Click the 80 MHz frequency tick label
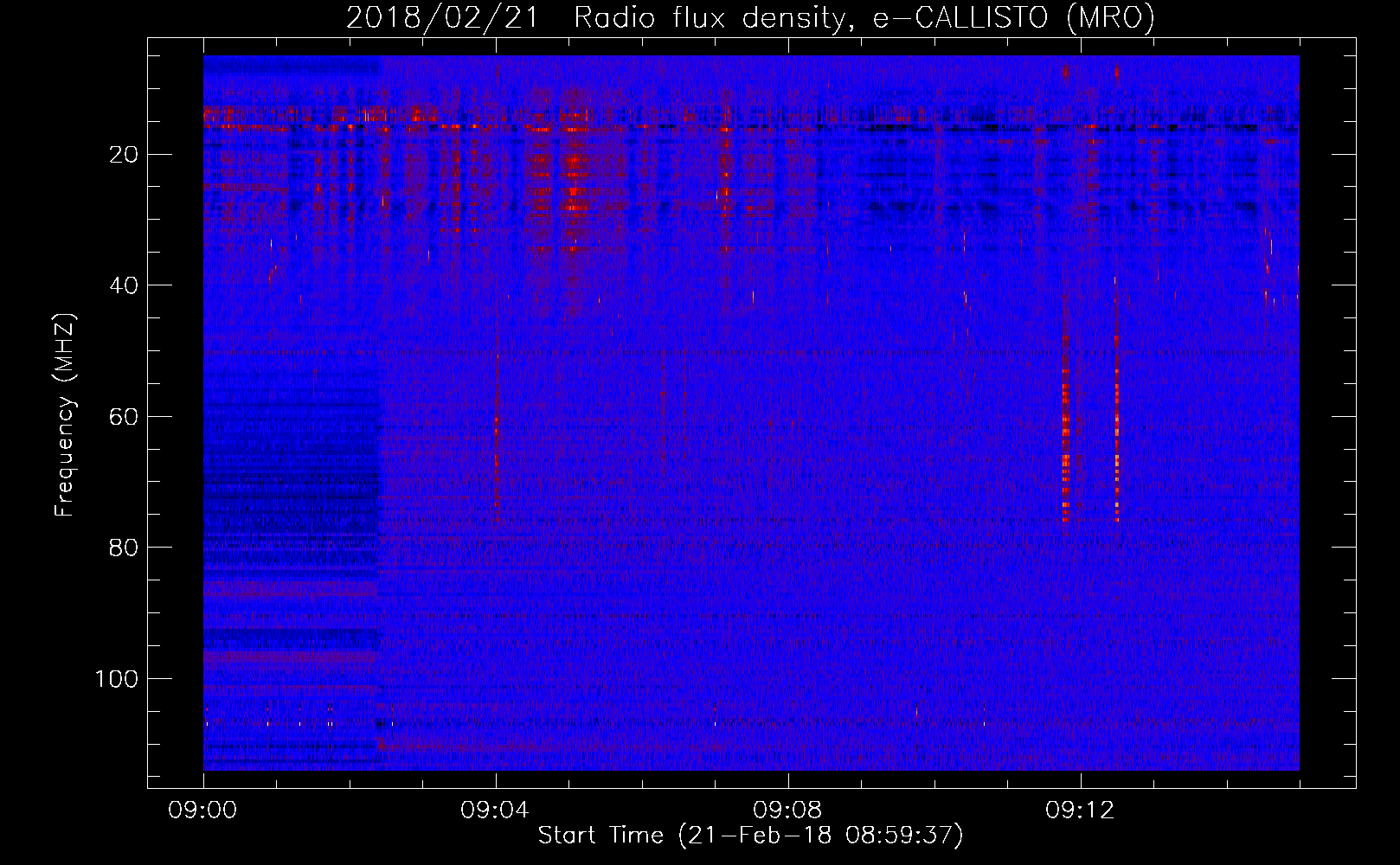 [125, 548]
